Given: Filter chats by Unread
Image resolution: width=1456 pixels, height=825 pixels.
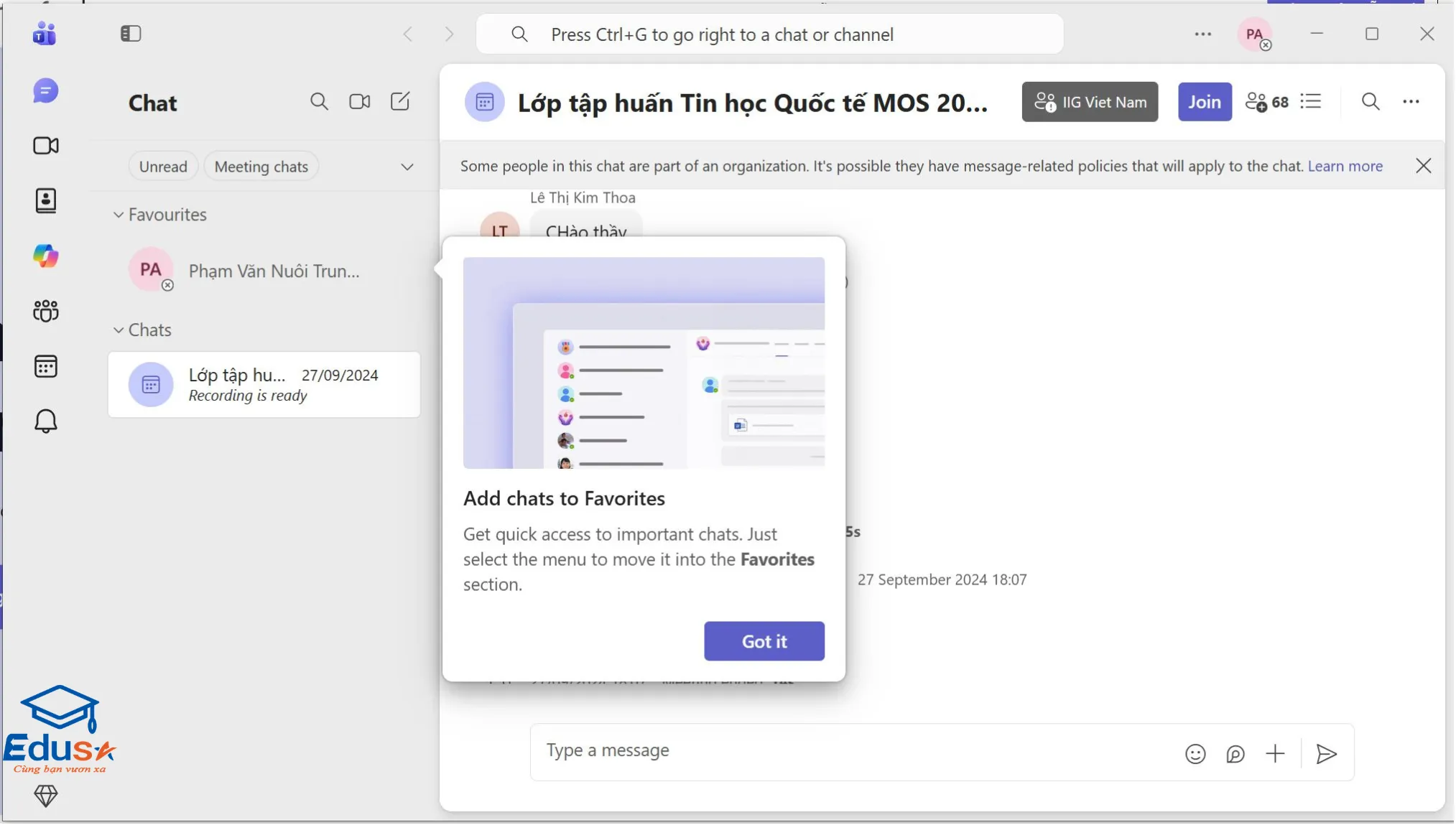Looking at the screenshot, I should [x=163, y=167].
